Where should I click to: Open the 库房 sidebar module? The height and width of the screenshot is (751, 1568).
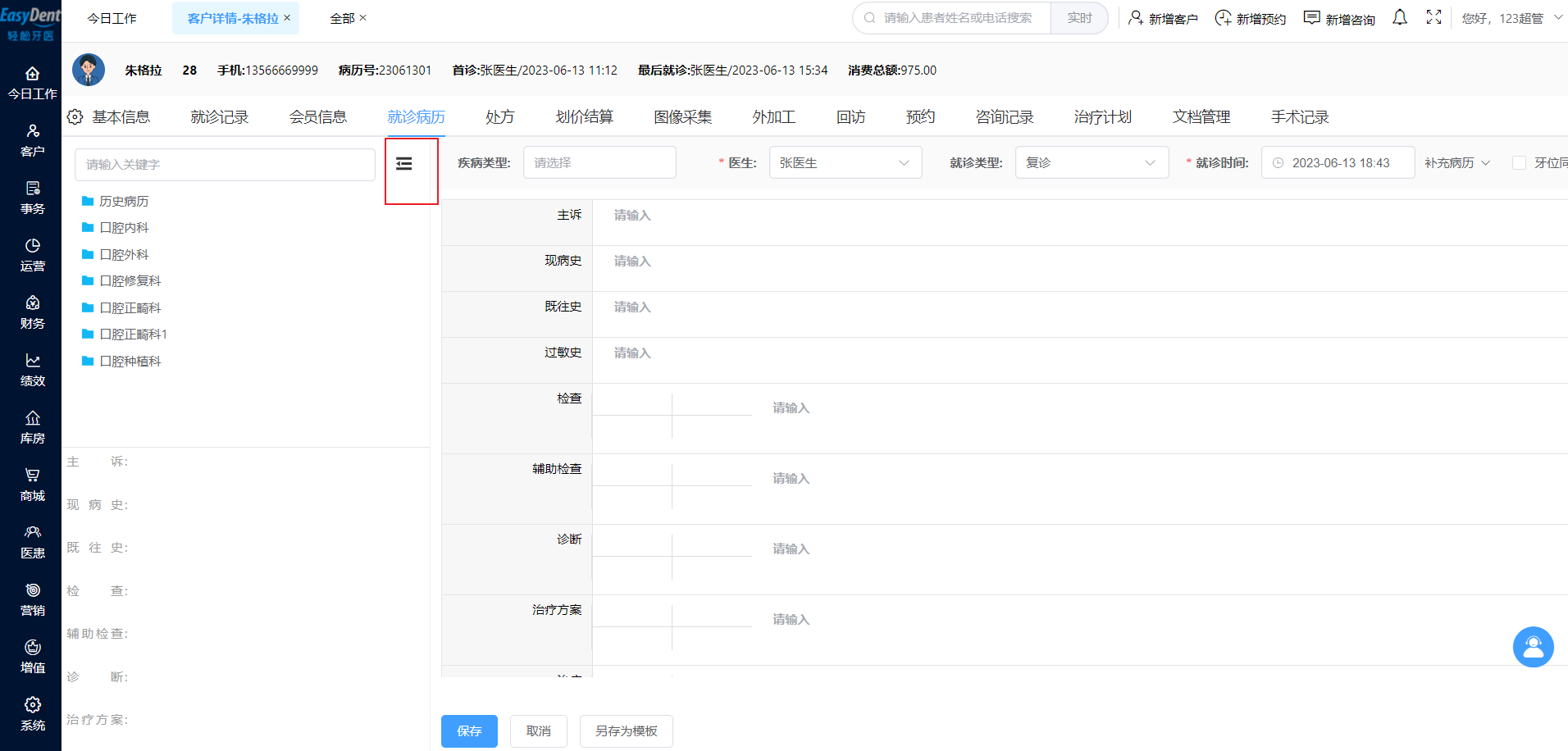(32, 428)
